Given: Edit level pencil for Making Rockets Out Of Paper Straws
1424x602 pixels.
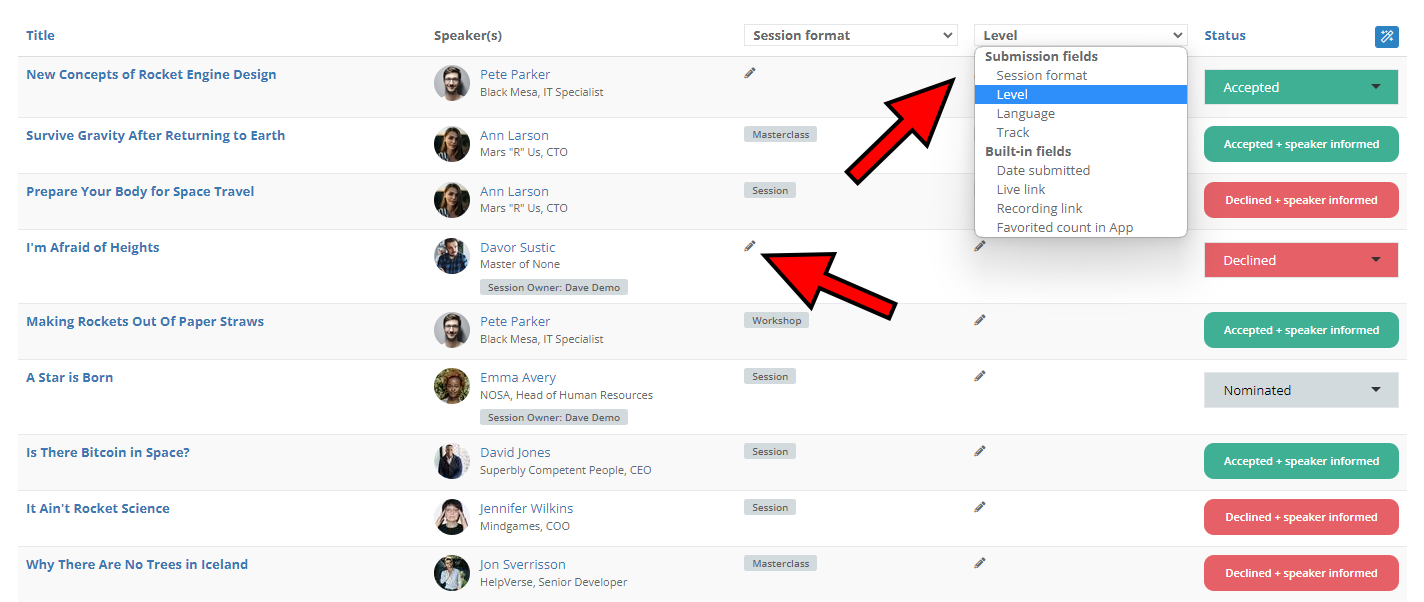Looking at the screenshot, I should coord(980,320).
